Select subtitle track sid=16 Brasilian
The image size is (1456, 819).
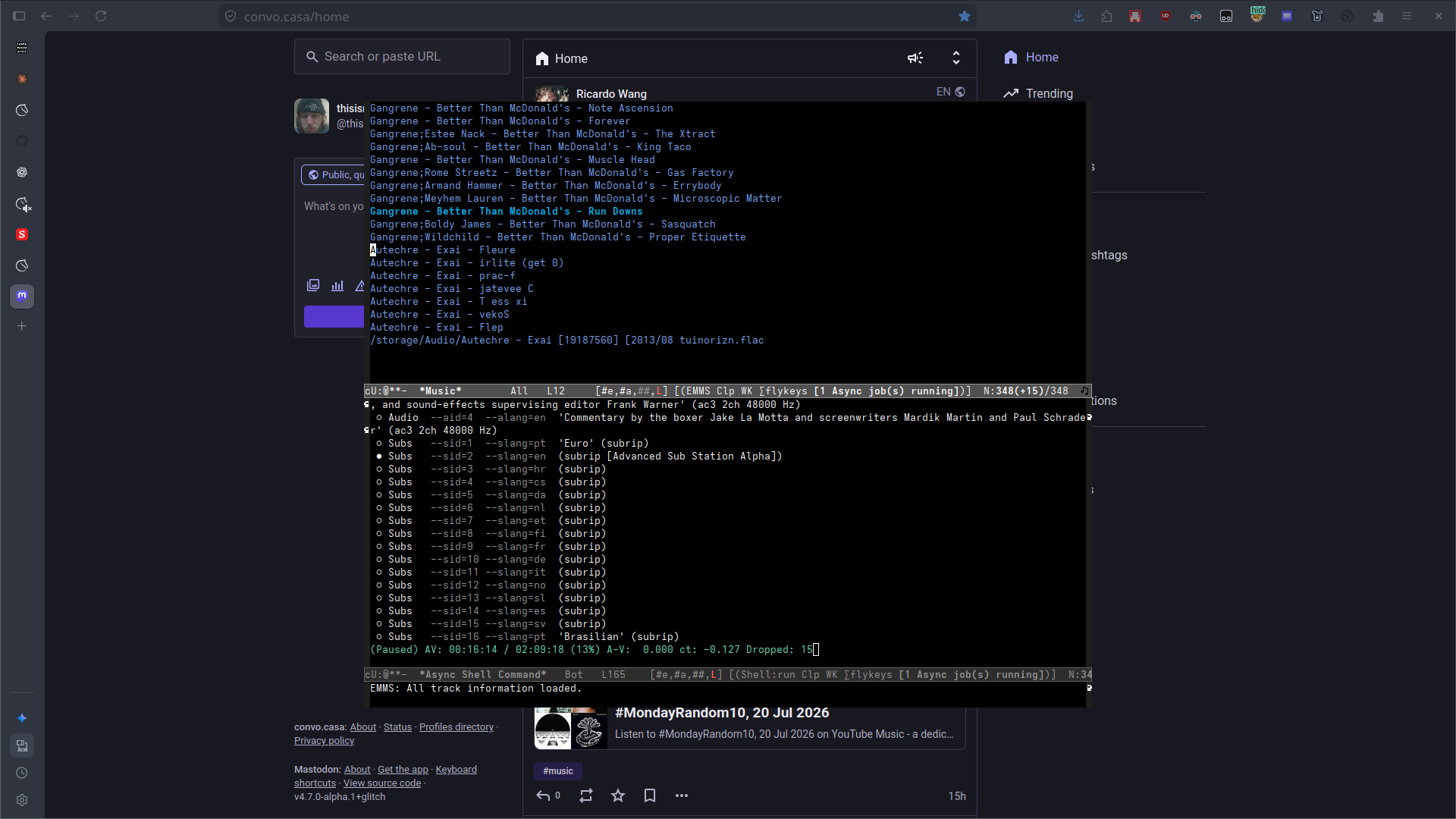(x=527, y=637)
